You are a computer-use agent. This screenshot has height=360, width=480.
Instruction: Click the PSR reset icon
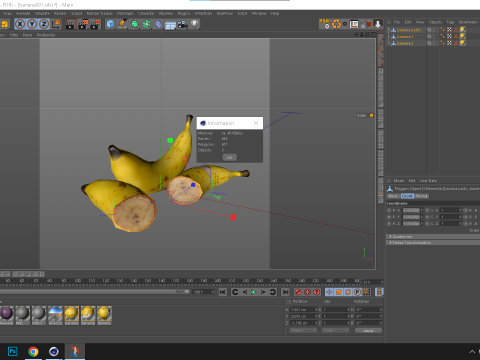click(x=324, y=24)
